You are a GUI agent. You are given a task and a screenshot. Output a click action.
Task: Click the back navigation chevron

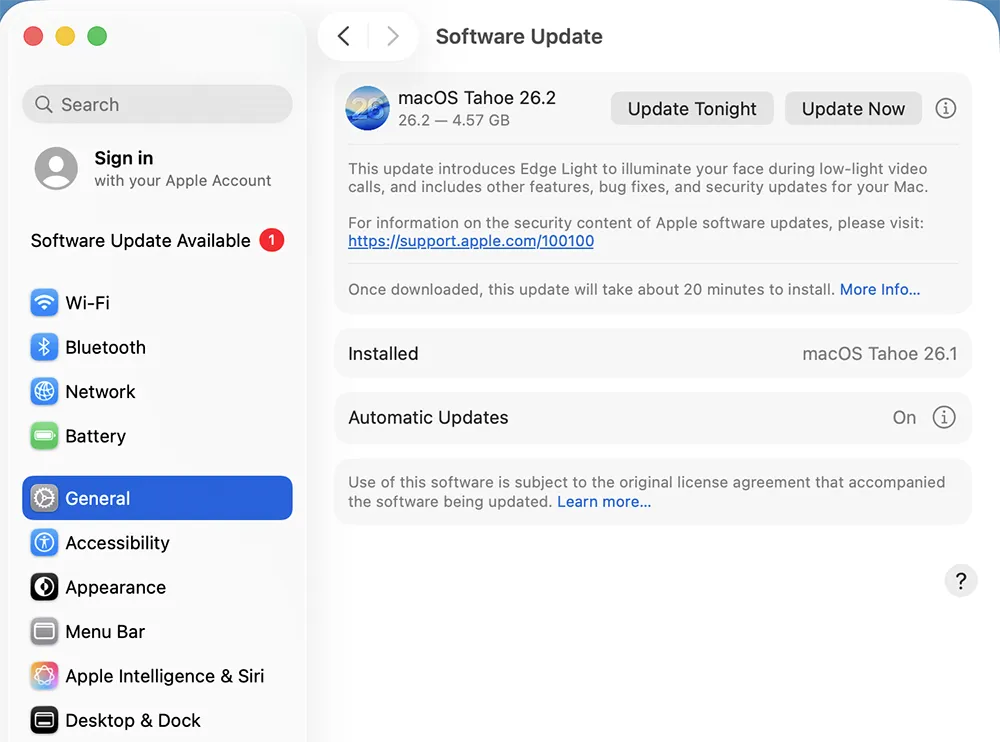click(x=344, y=36)
